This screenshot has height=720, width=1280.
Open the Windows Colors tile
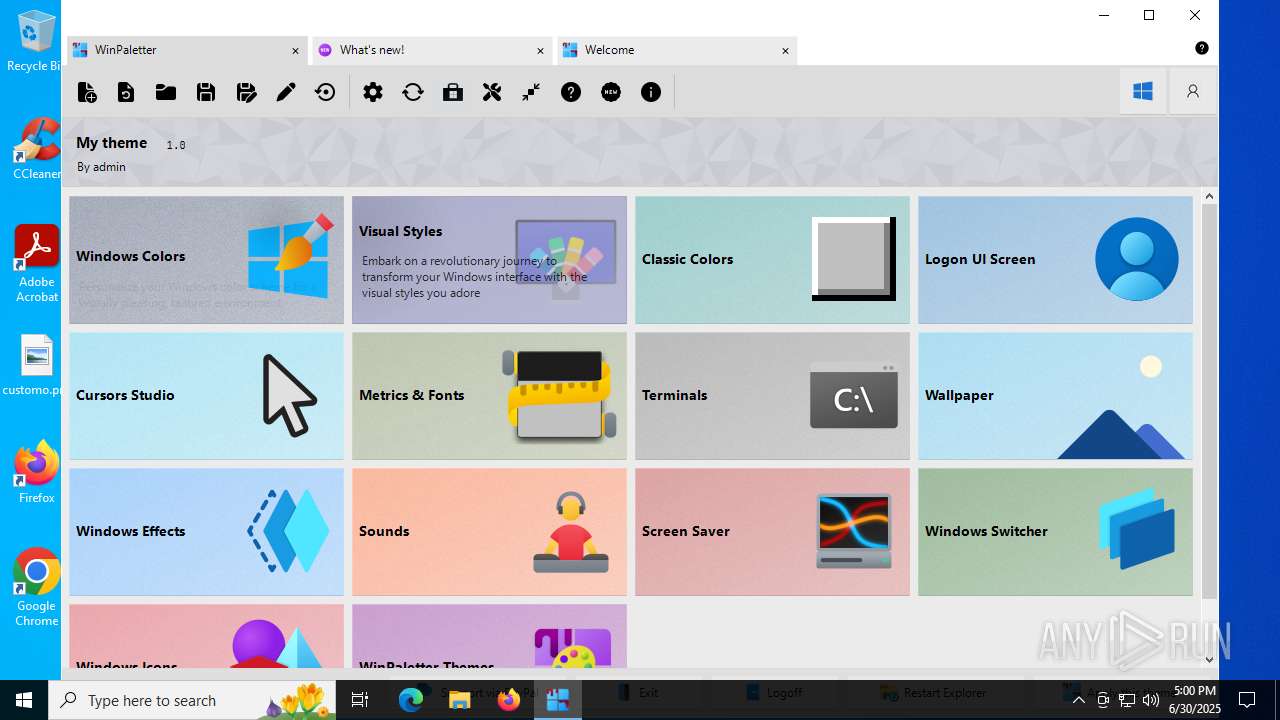point(206,260)
